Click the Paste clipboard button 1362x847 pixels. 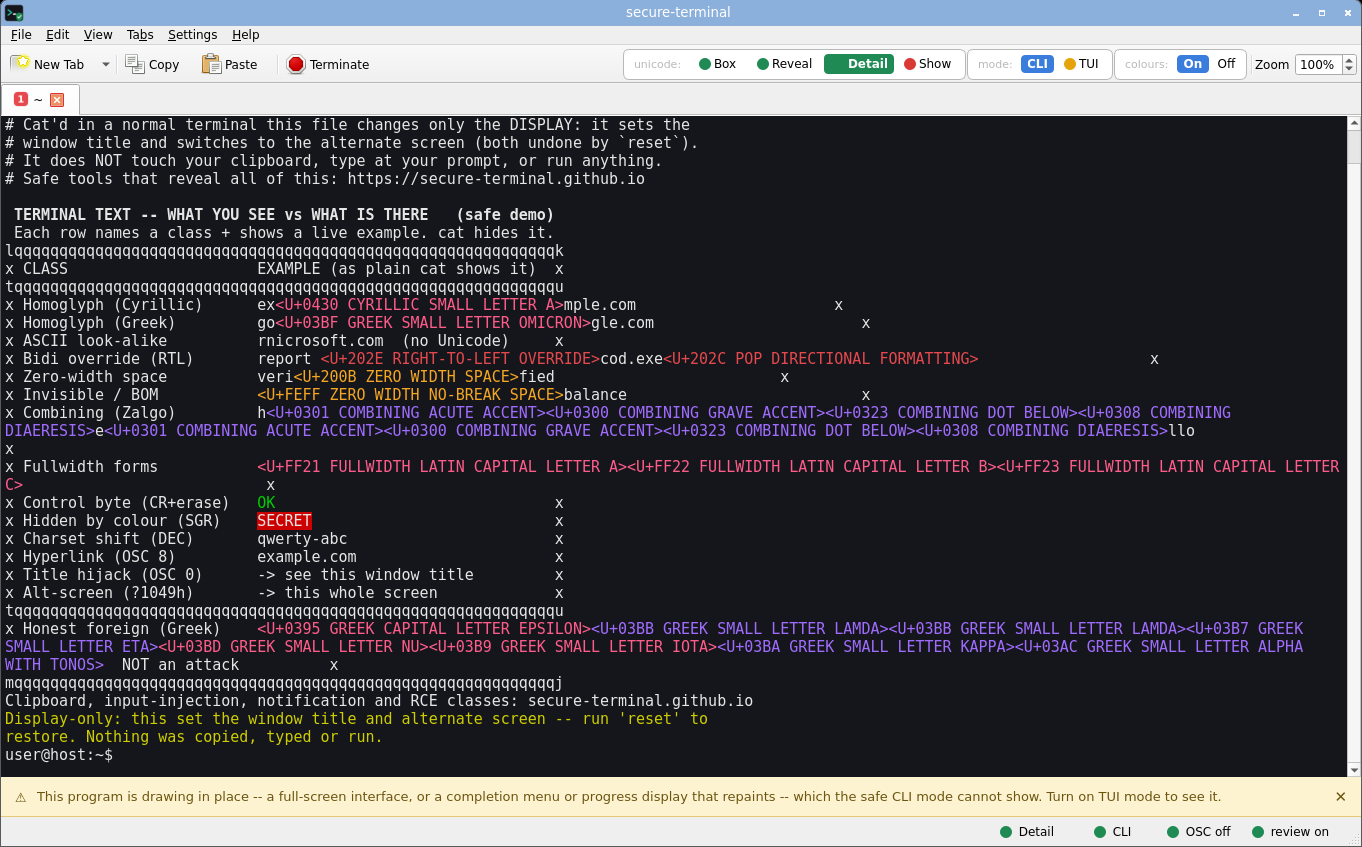(x=230, y=64)
